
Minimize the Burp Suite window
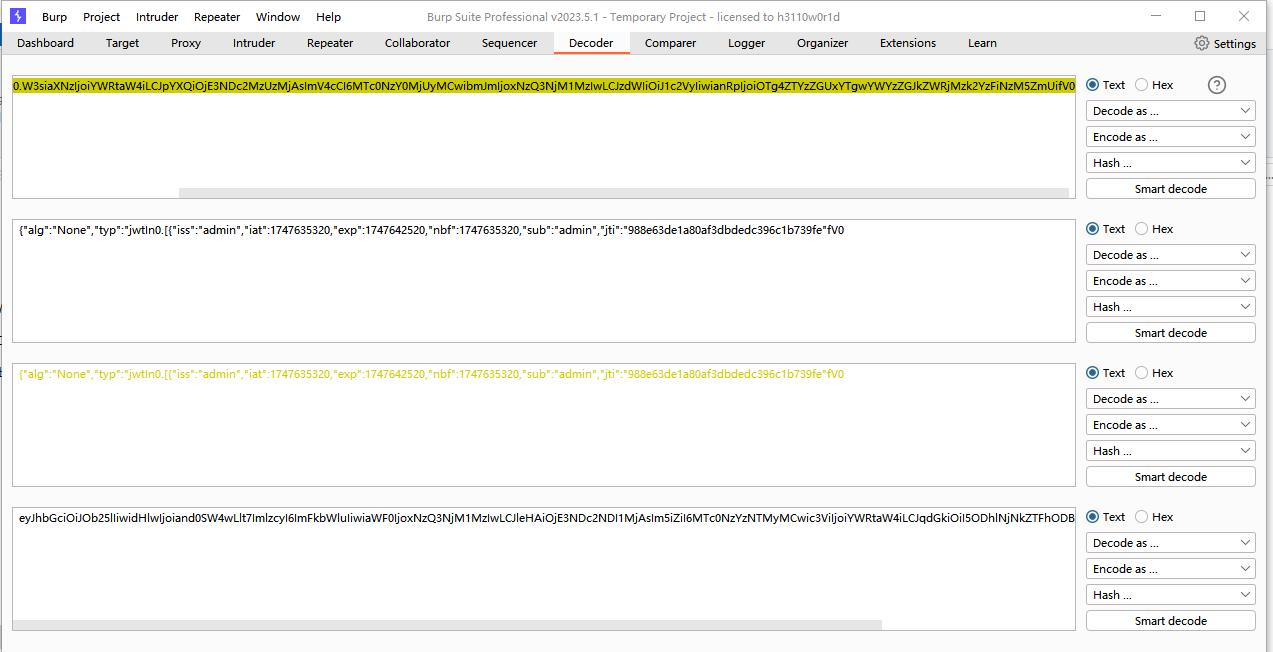[x=1156, y=16]
